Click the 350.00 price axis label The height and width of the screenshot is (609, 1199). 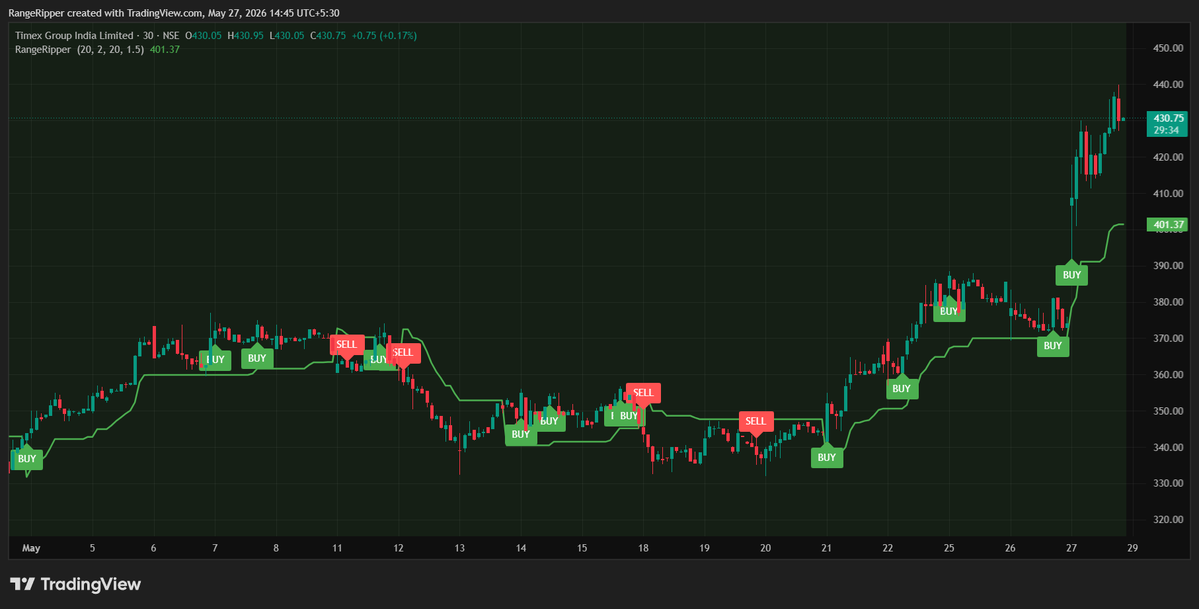tap(1168, 411)
